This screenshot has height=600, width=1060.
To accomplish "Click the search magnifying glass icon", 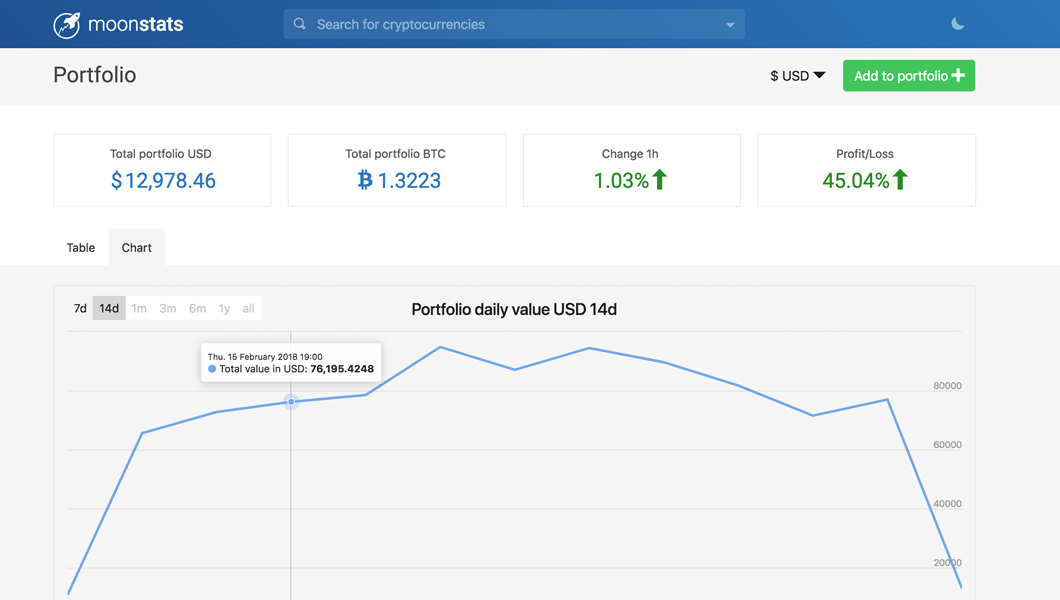I will coord(298,23).
